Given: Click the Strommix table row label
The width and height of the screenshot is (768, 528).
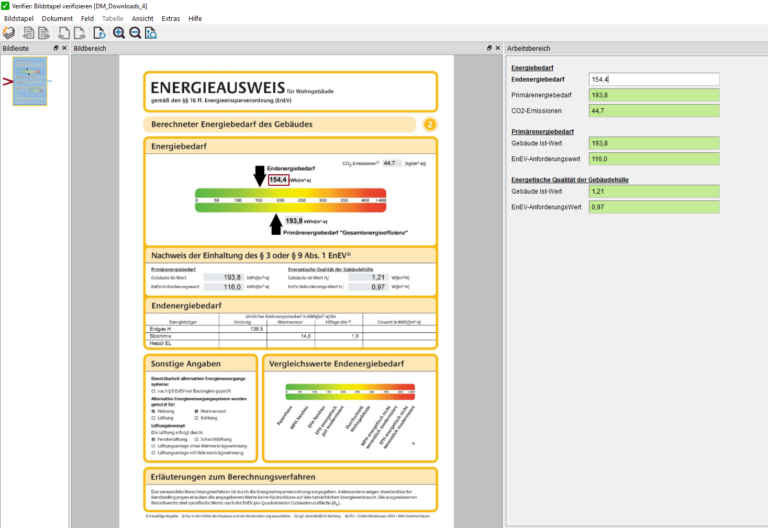Looking at the screenshot, I should pos(160,336).
